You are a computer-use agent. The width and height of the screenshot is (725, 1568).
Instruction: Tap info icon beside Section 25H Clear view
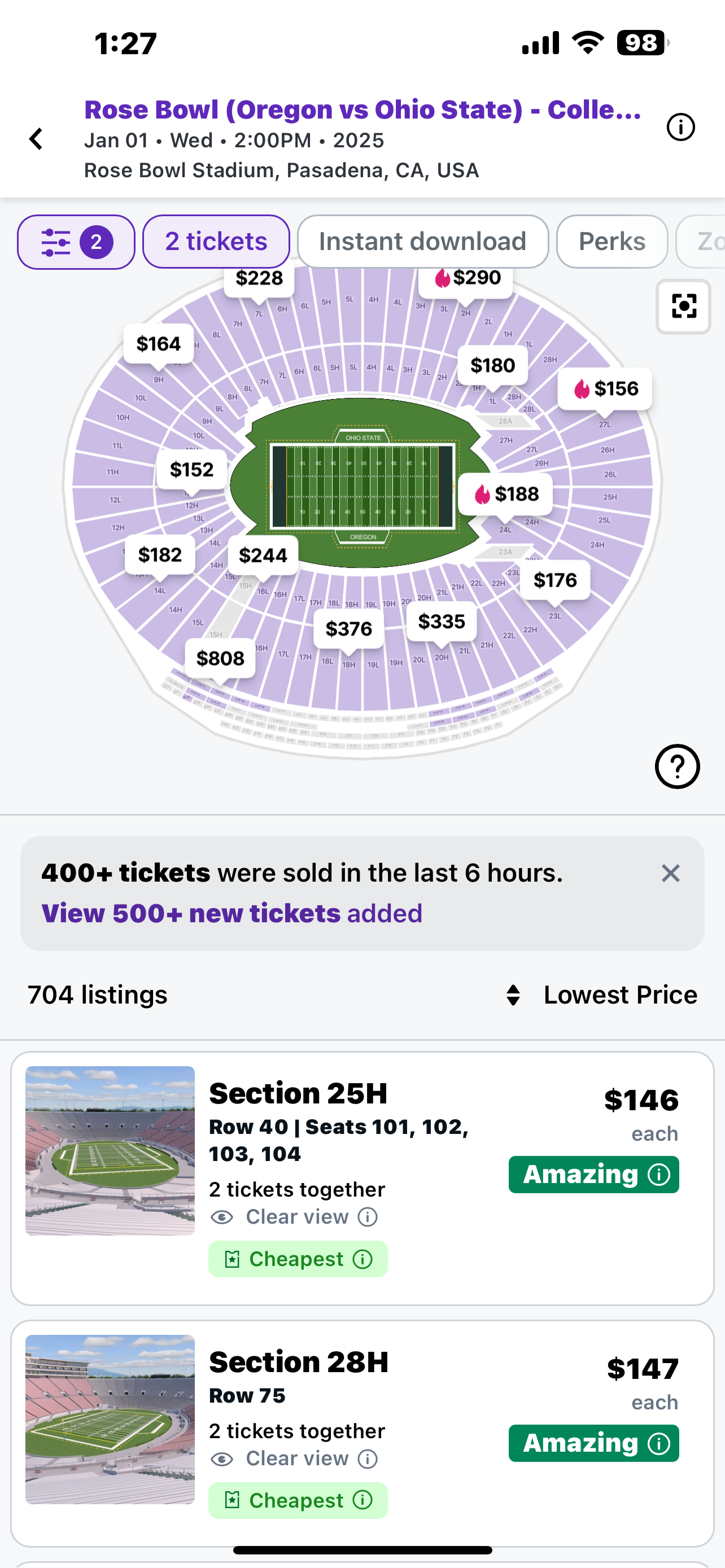pos(368,1217)
